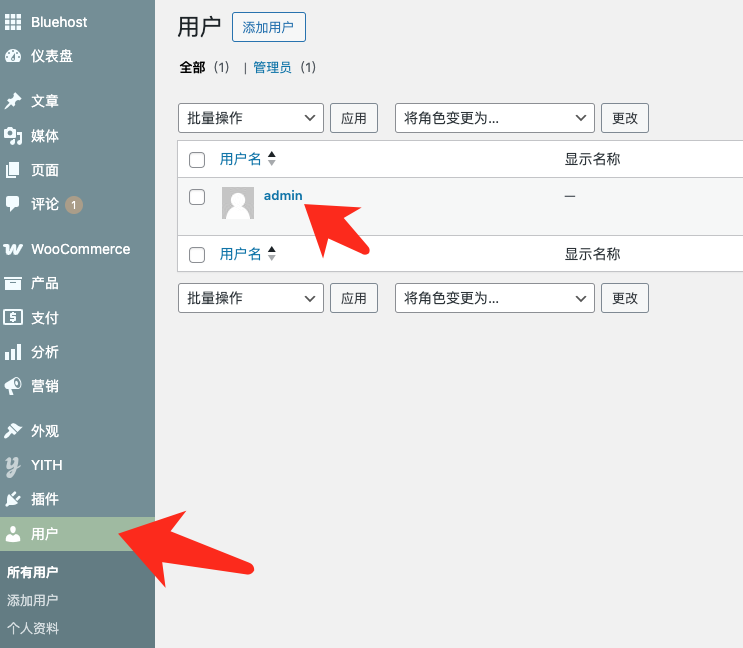Open the media icon next to 媒体
743x648 pixels.
[x=13, y=136]
